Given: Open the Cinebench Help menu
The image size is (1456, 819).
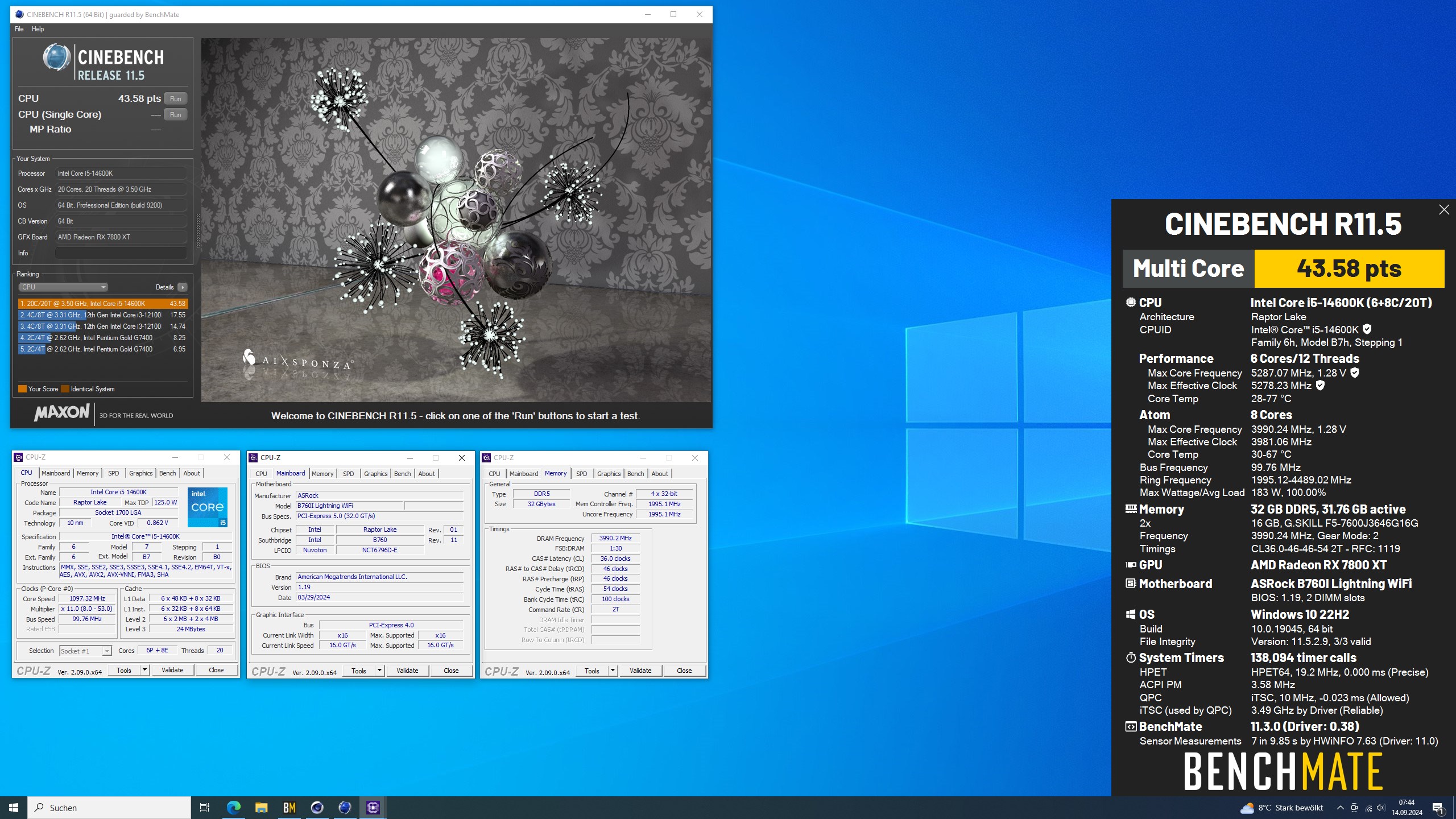Looking at the screenshot, I should click(x=38, y=29).
